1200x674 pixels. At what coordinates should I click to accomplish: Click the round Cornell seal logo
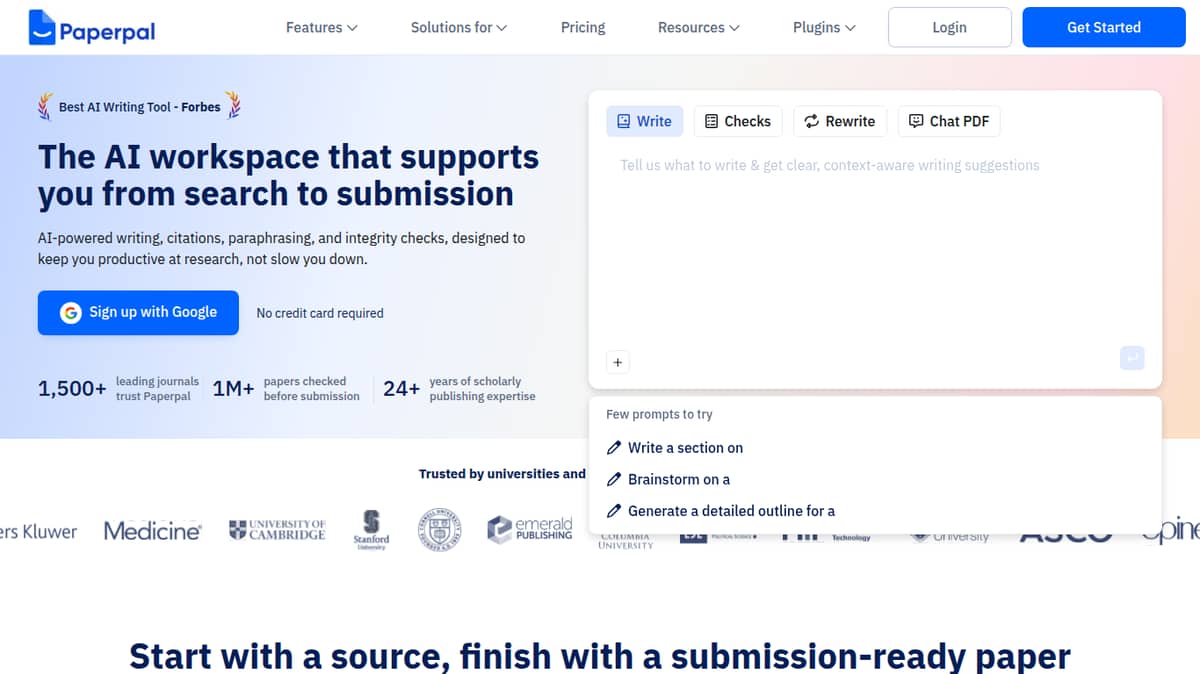pos(438,530)
